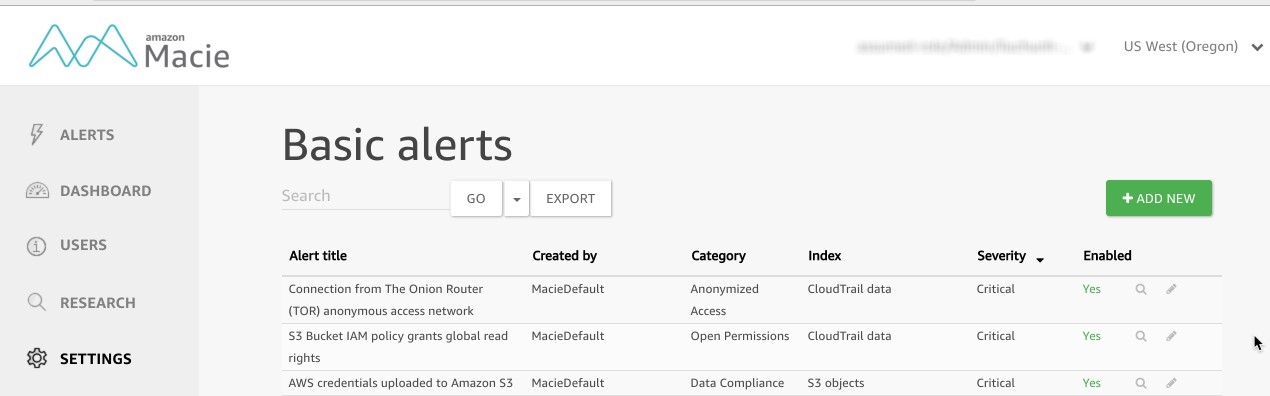Click the GO button

(x=476, y=198)
